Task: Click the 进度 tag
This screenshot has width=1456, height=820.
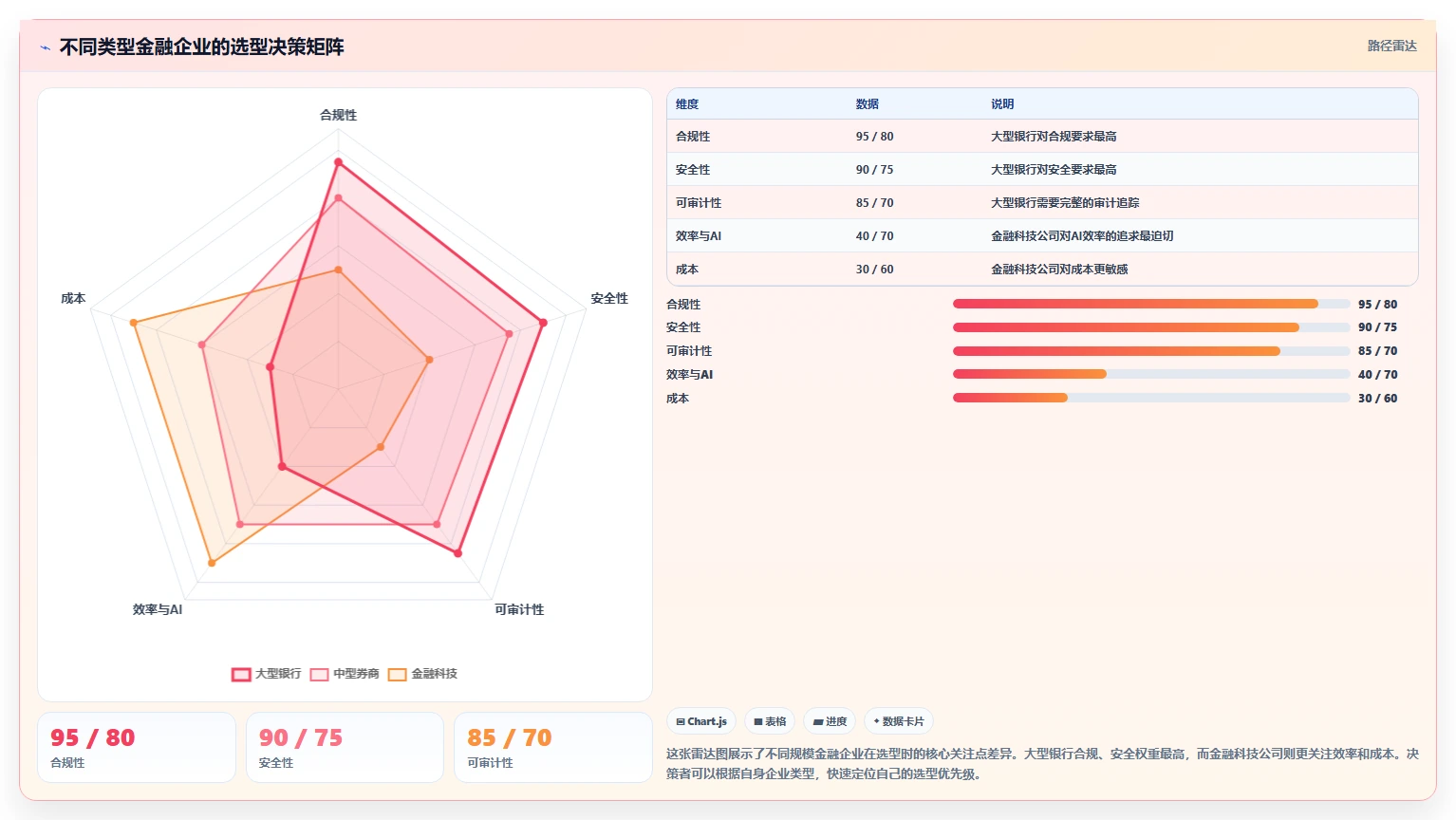Action: point(830,721)
